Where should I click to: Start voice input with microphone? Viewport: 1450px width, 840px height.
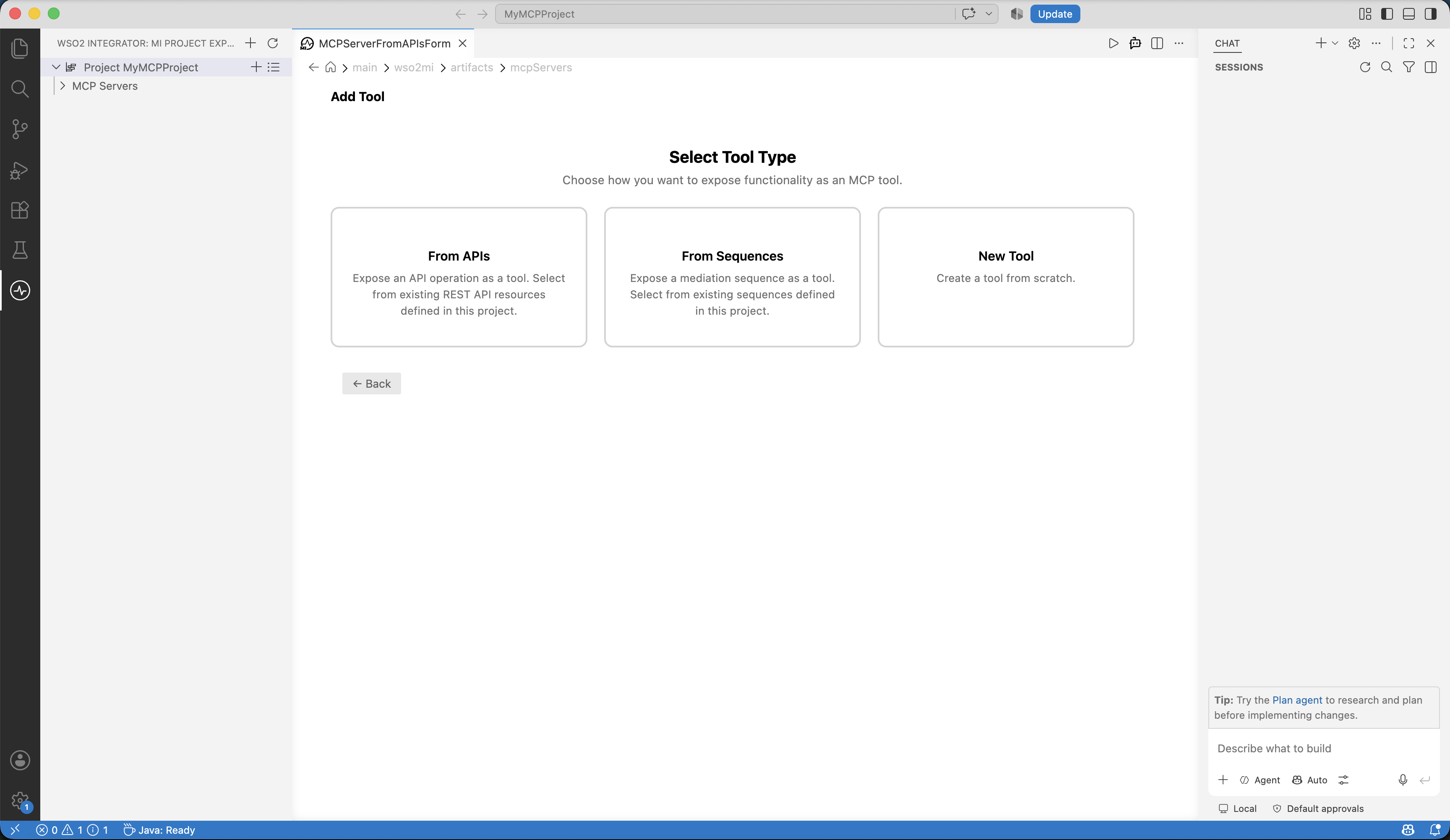[x=1403, y=780]
